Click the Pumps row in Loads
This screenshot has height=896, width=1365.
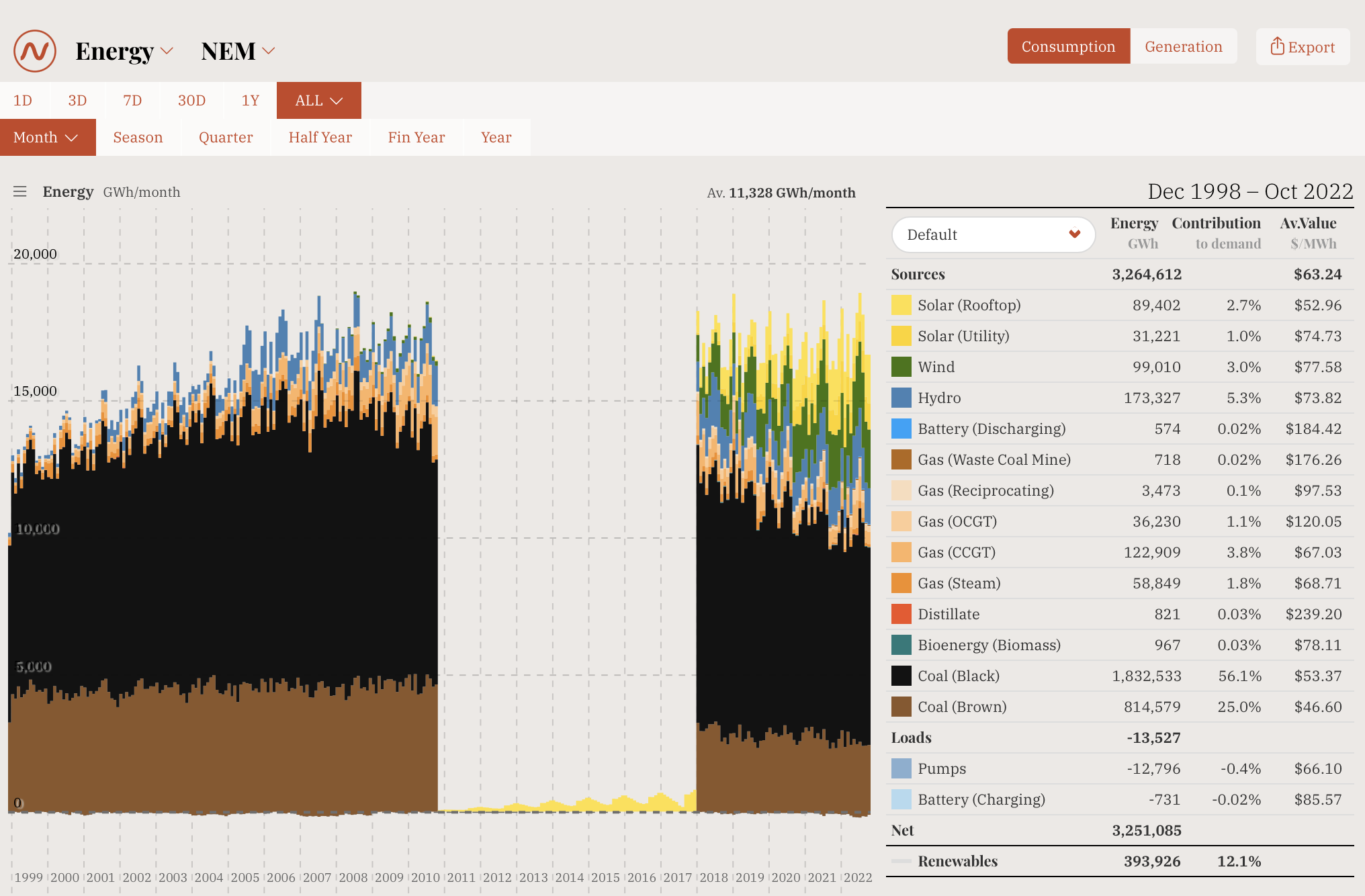[941, 768]
